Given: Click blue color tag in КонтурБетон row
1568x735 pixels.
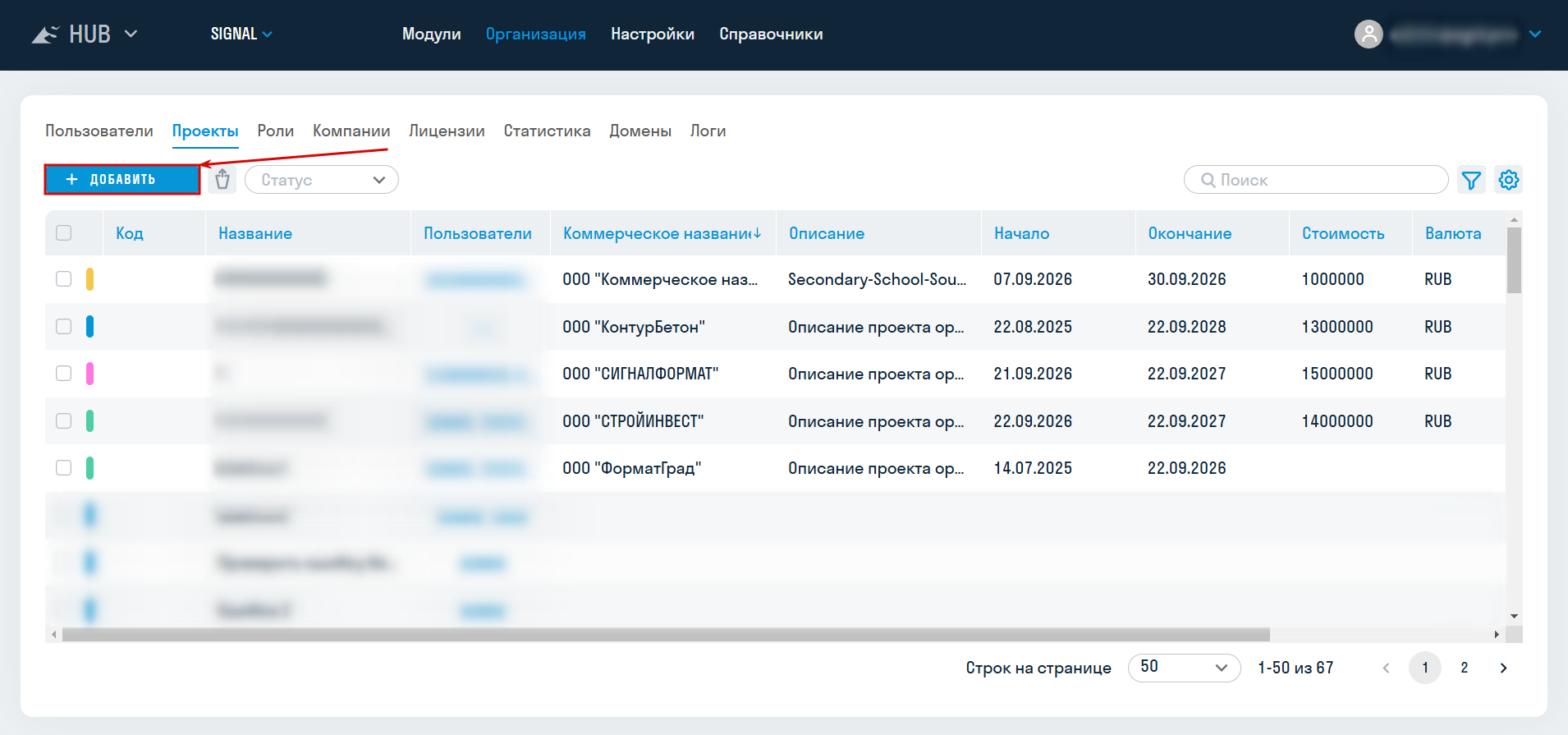Looking at the screenshot, I should click(89, 327).
